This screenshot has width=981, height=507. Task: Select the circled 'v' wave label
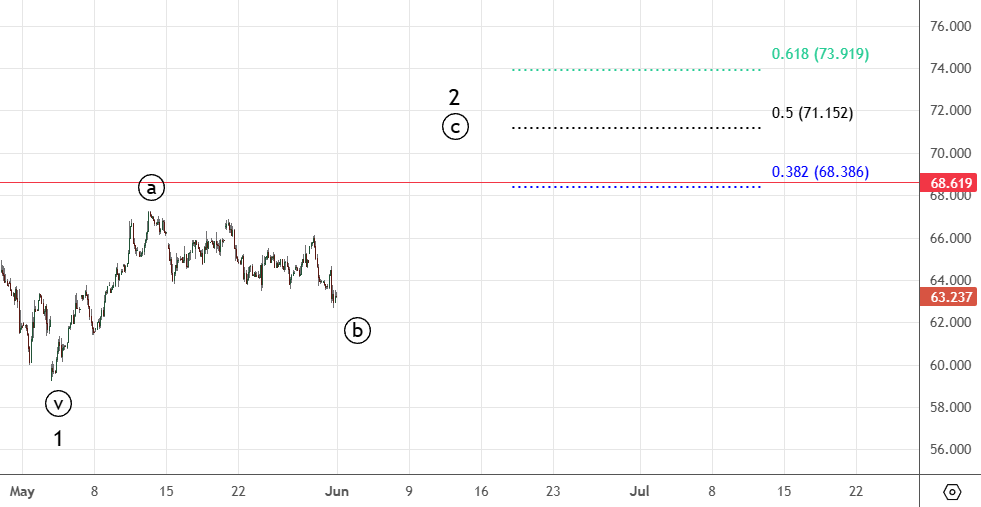(58, 404)
